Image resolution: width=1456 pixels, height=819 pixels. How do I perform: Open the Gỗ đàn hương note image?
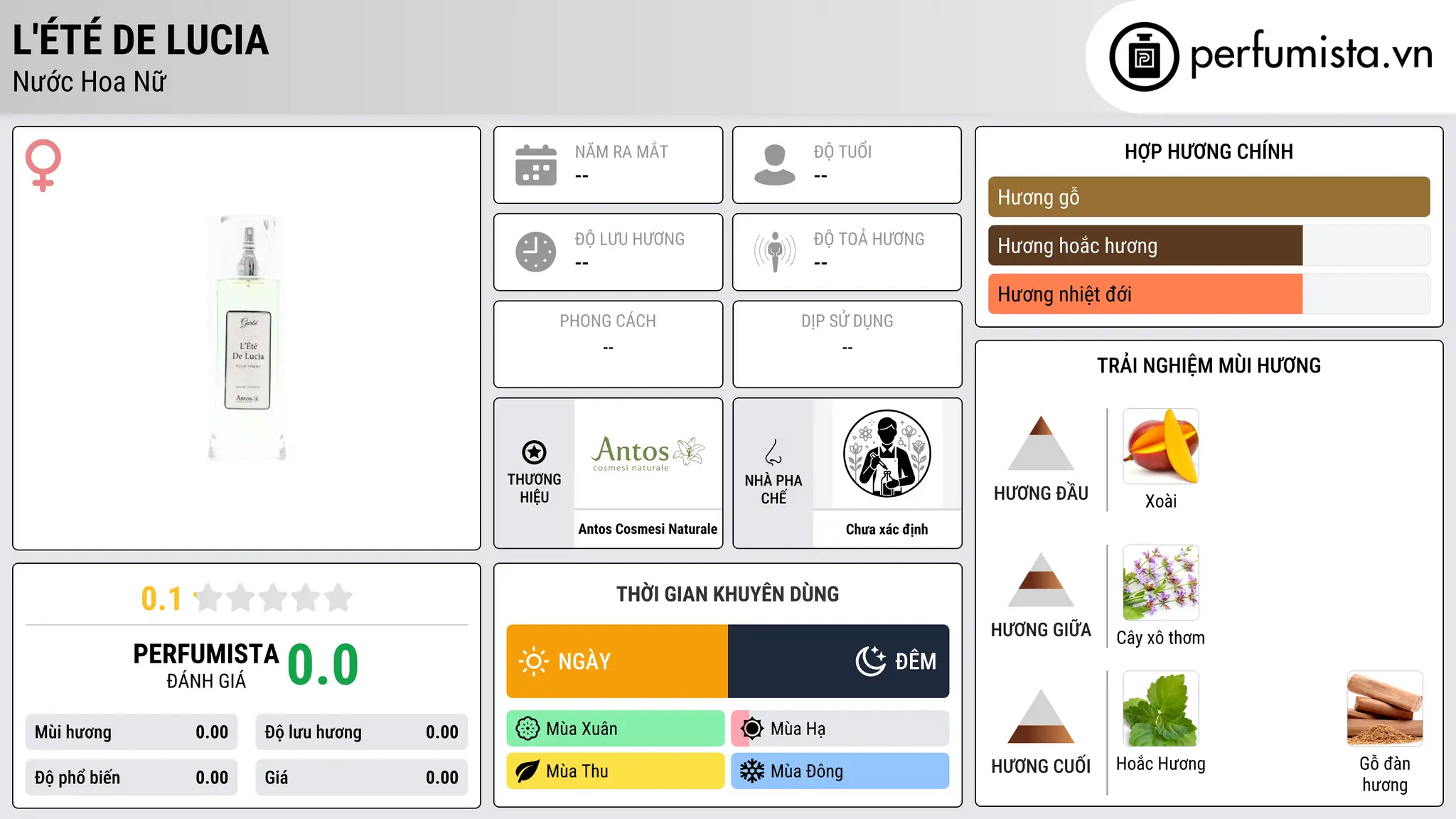1385,709
